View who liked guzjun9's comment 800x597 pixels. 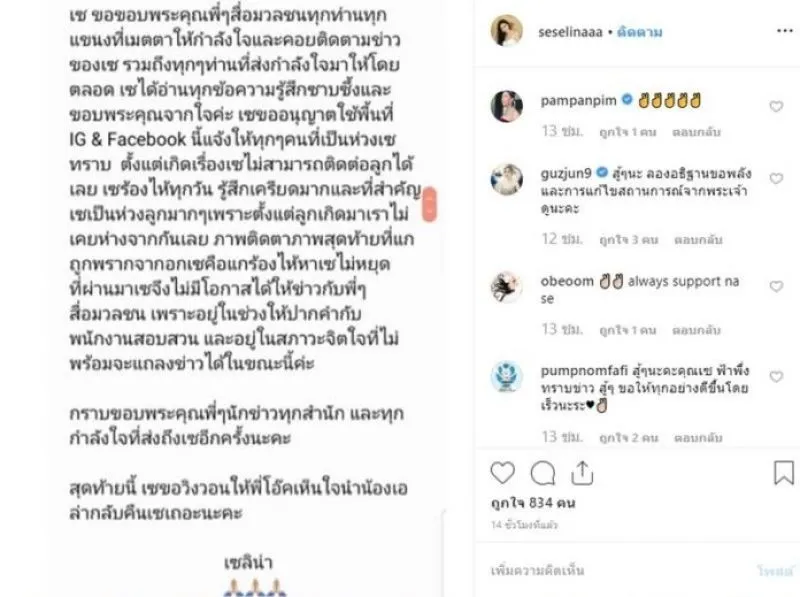(629, 240)
